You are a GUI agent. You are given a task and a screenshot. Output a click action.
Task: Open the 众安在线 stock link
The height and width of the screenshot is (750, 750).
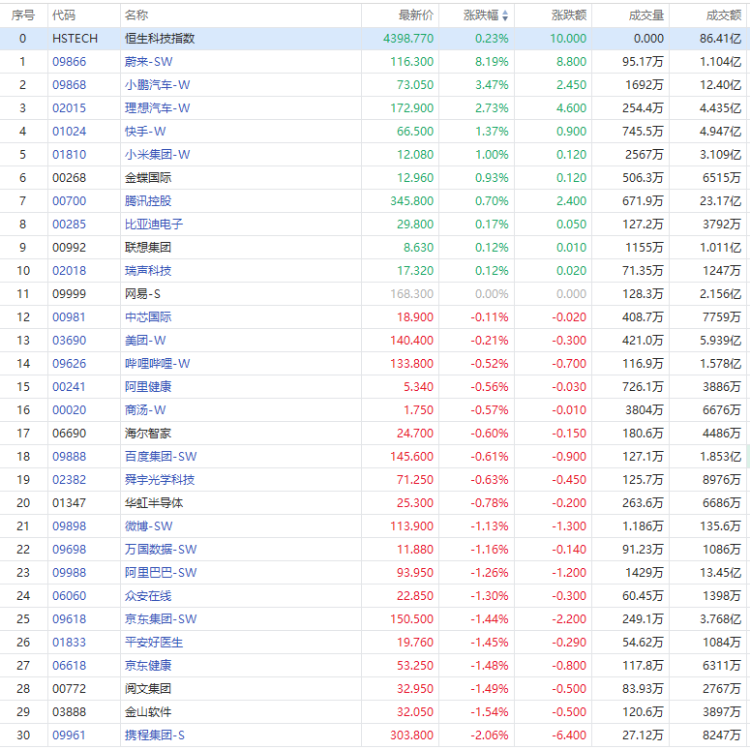click(148, 596)
